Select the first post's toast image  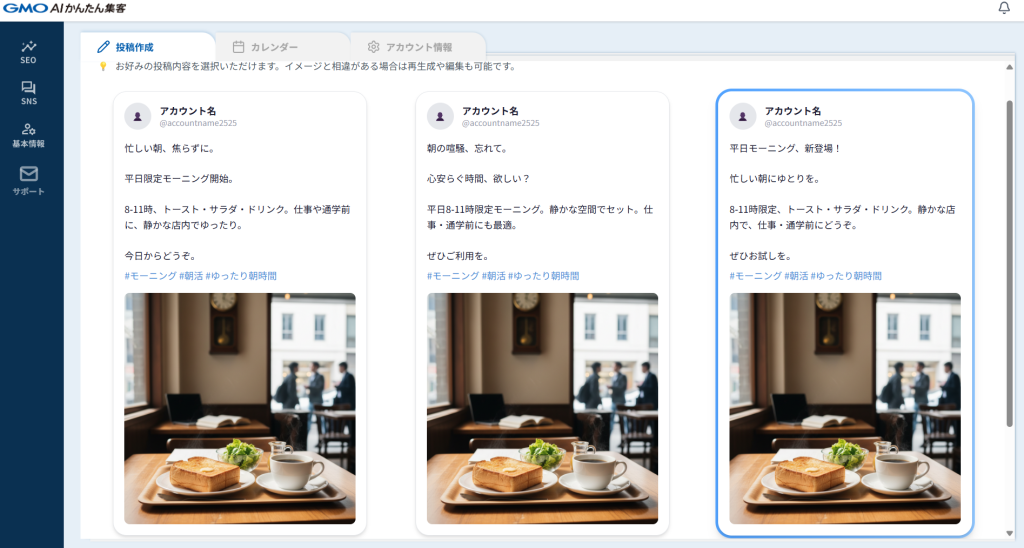click(239, 408)
